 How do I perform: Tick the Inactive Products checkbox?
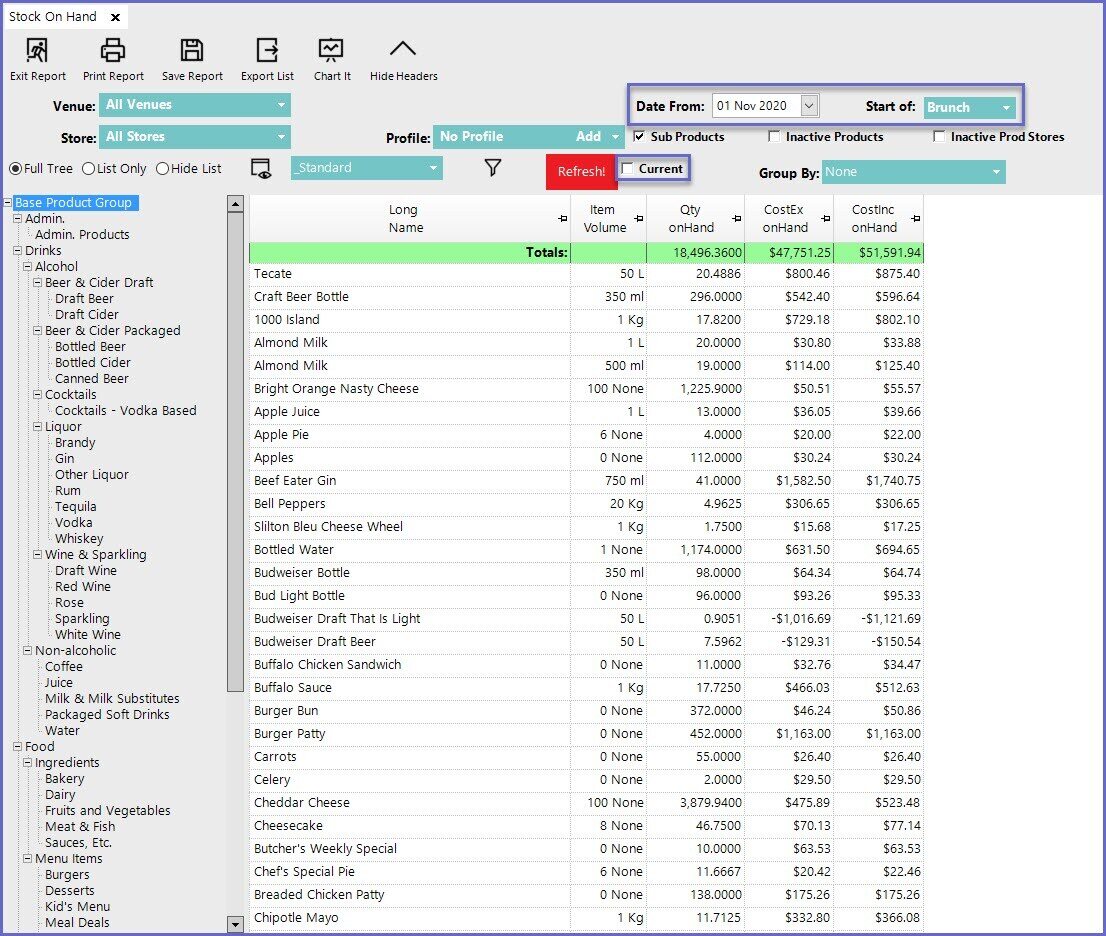[x=774, y=137]
